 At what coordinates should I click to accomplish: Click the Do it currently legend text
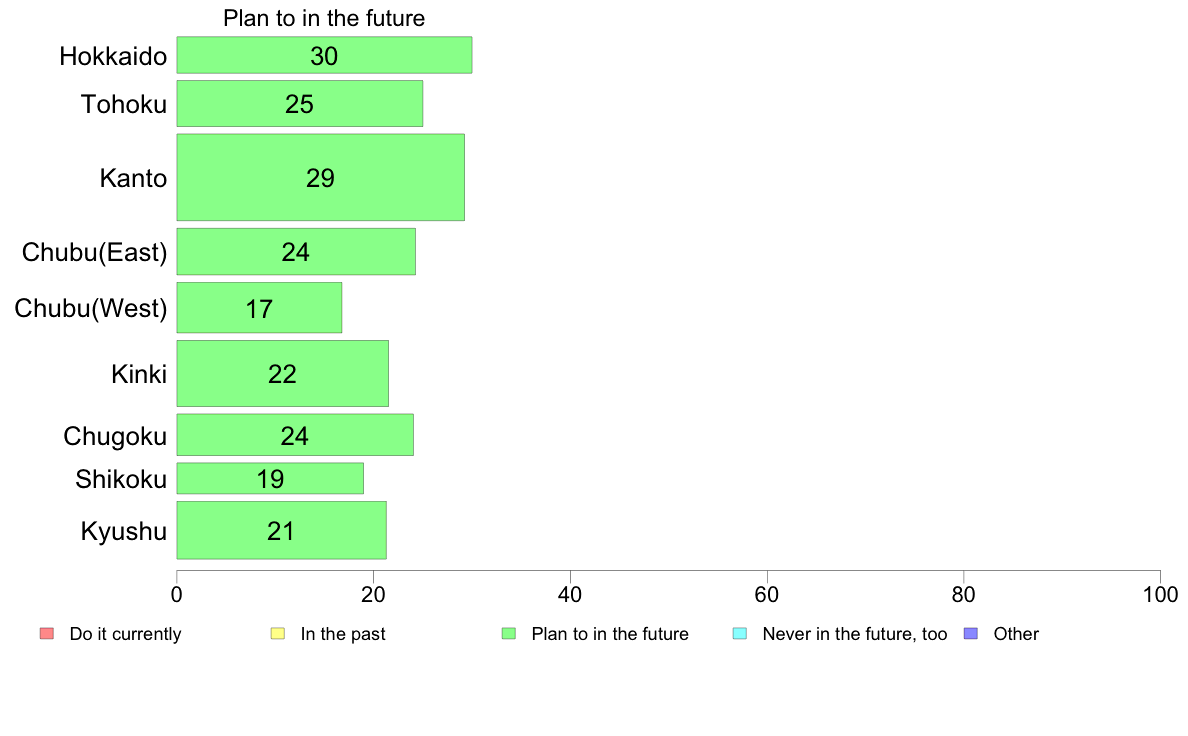pos(126,634)
